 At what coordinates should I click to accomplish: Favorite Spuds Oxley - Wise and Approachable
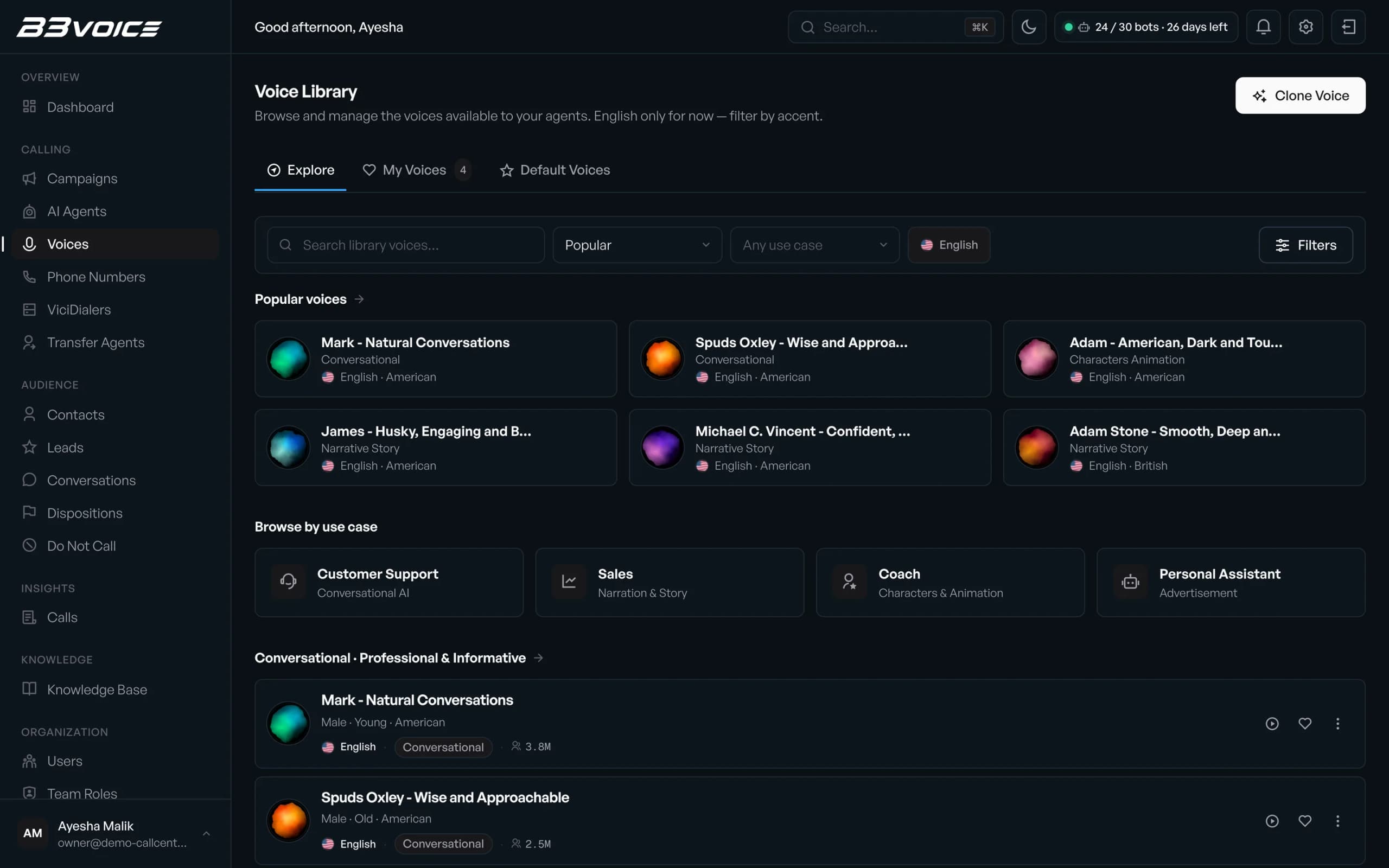[1304, 821]
